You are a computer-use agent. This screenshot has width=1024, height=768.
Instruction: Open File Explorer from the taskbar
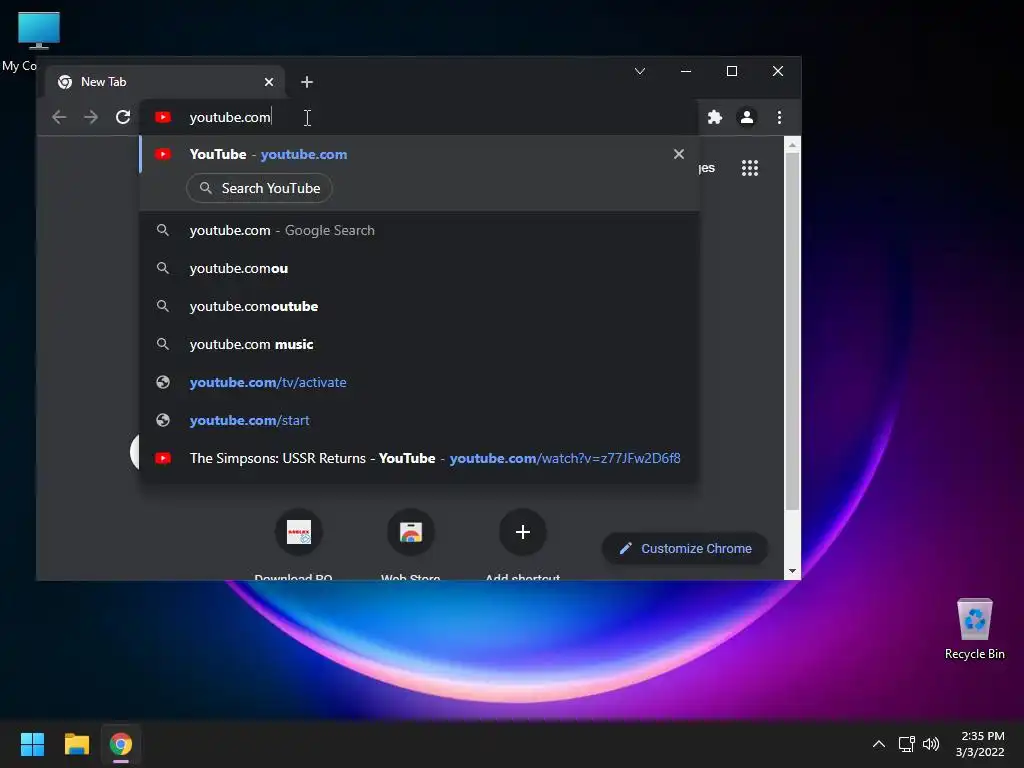click(76, 744)
